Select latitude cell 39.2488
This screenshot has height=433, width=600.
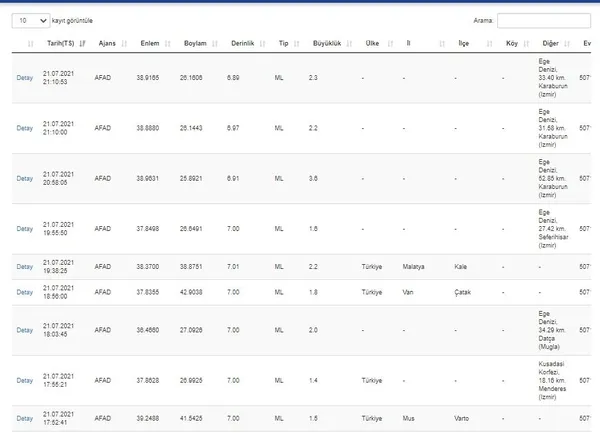(148, 418)
